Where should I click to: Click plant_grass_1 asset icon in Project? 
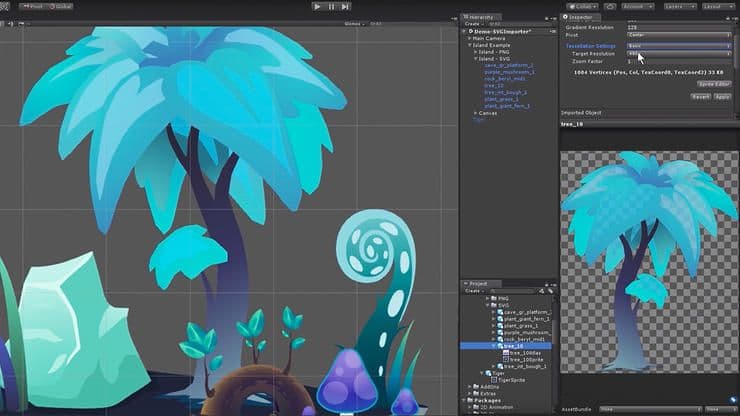pos(500,326)
